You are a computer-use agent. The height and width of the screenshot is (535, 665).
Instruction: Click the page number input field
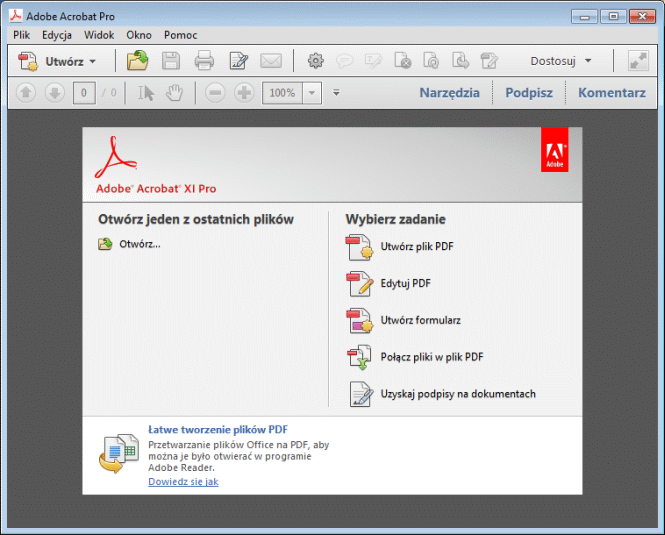coord(84,92)
